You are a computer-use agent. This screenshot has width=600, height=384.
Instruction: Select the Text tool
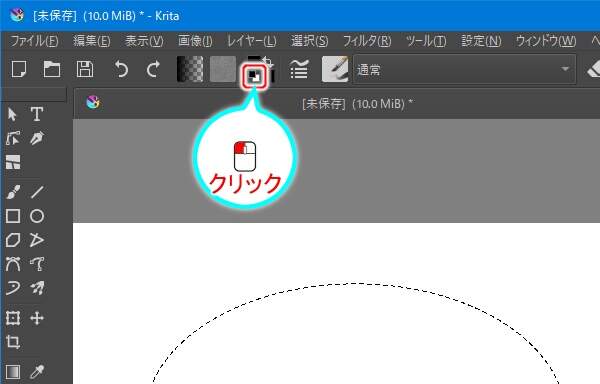point(37,114)
